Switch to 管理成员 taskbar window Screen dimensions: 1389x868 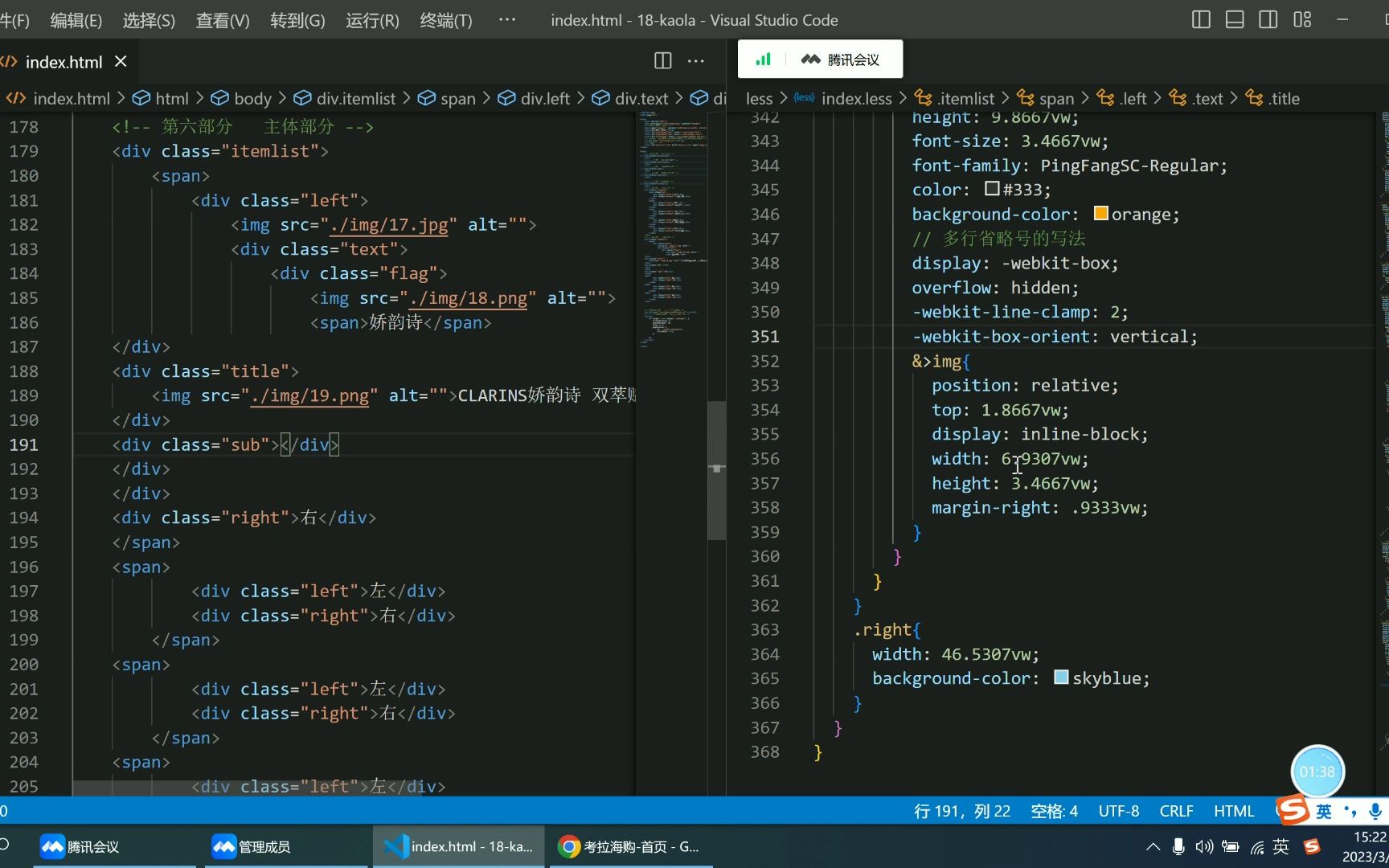tap(285, 846)
